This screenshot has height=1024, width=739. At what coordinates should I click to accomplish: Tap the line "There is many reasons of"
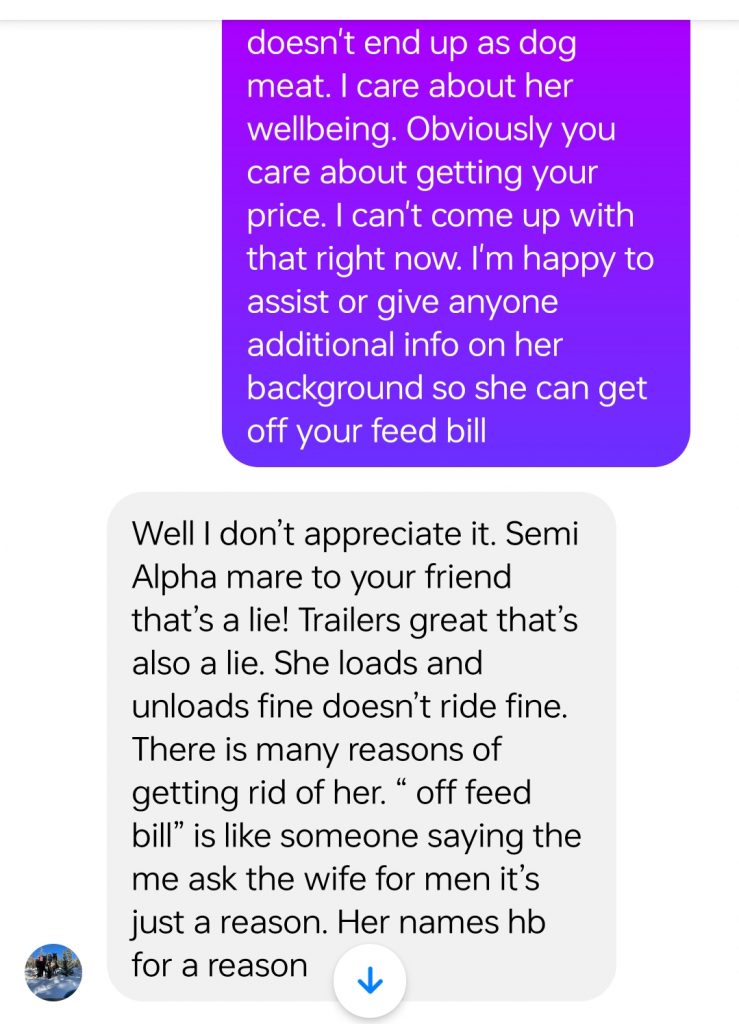point(317,750)
